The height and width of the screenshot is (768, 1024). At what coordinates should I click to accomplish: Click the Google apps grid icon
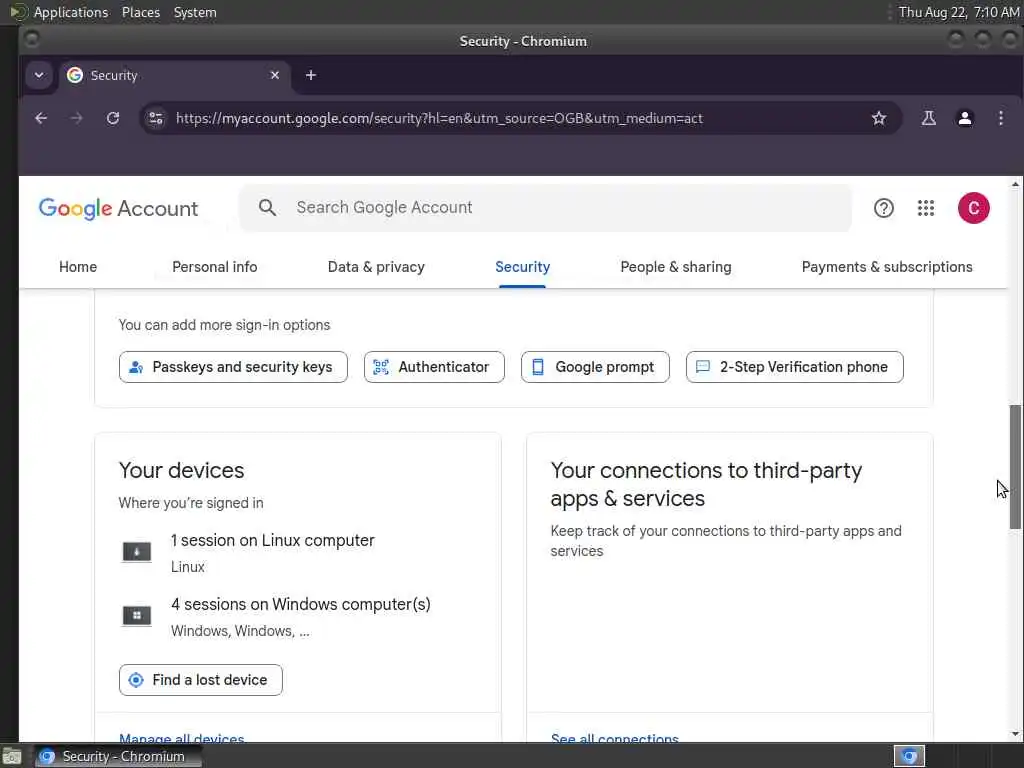pyautogui.click(x=926, y=208)
